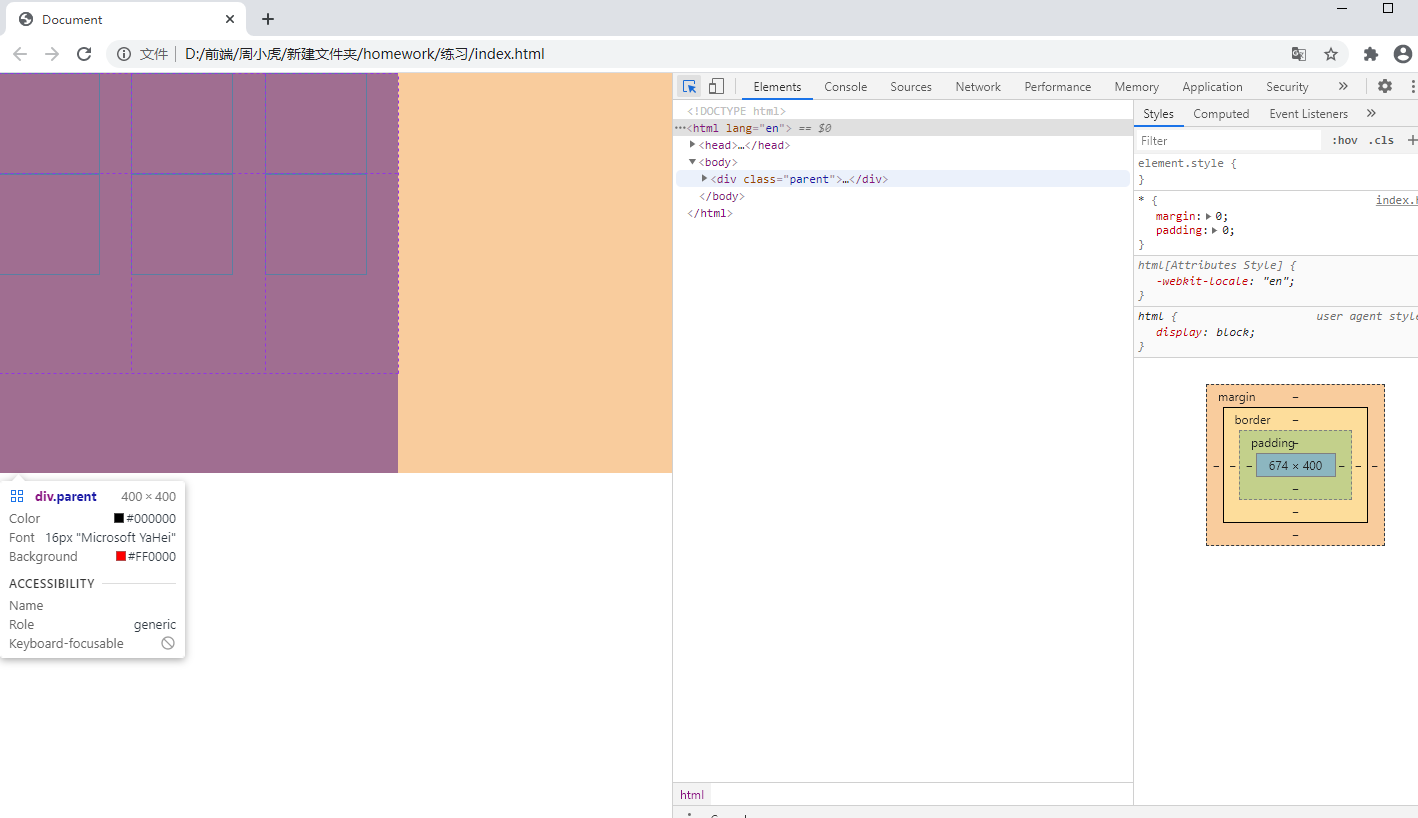1418x818 pixels.
Task: Select the Styles sidebar tab
Action: (x=1158, y=114)
